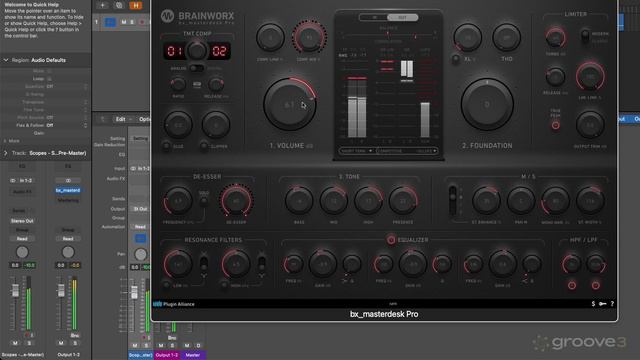Click Stereo Out output slot
The height and width of the screenshot is (360, 640).
click(x=22, y=221)
